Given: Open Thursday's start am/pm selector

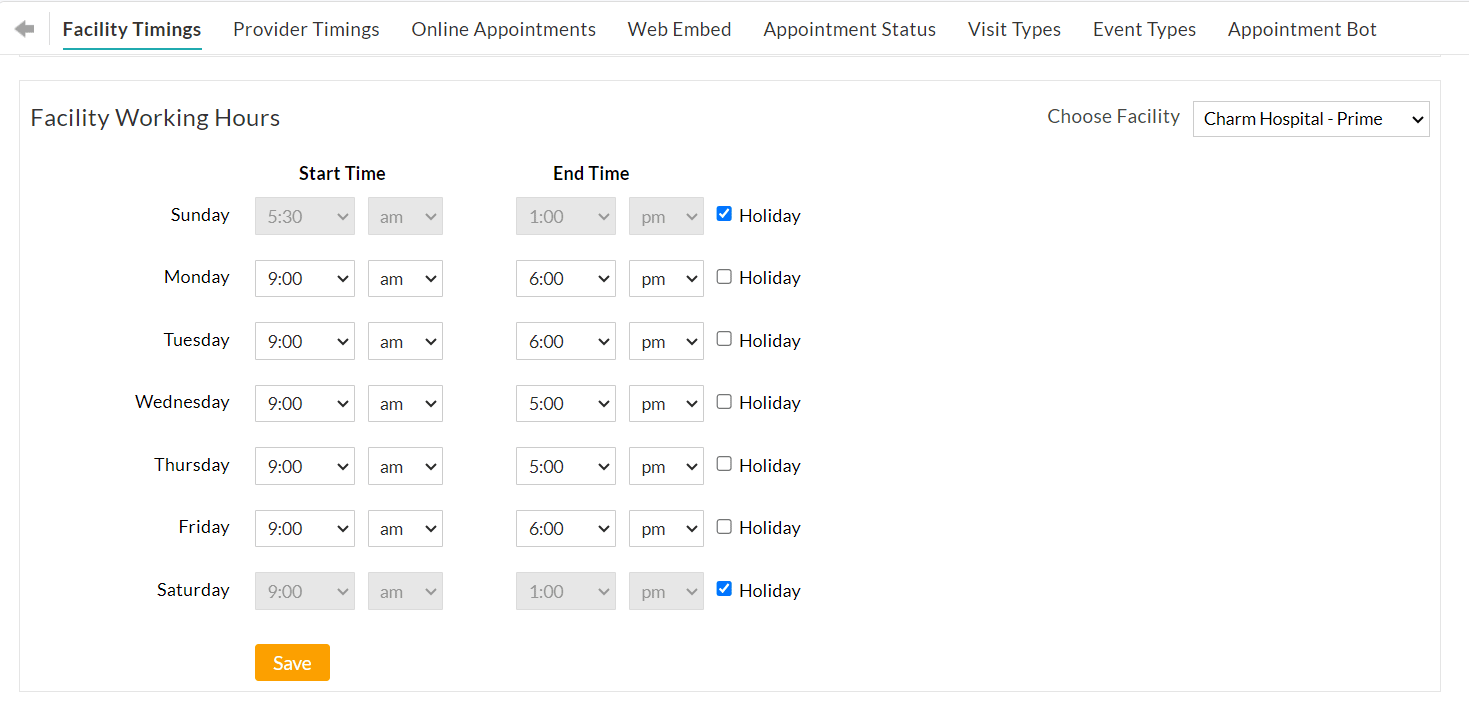Looking at the screenshot, I should pyautogui.click(x=405, y=465).
